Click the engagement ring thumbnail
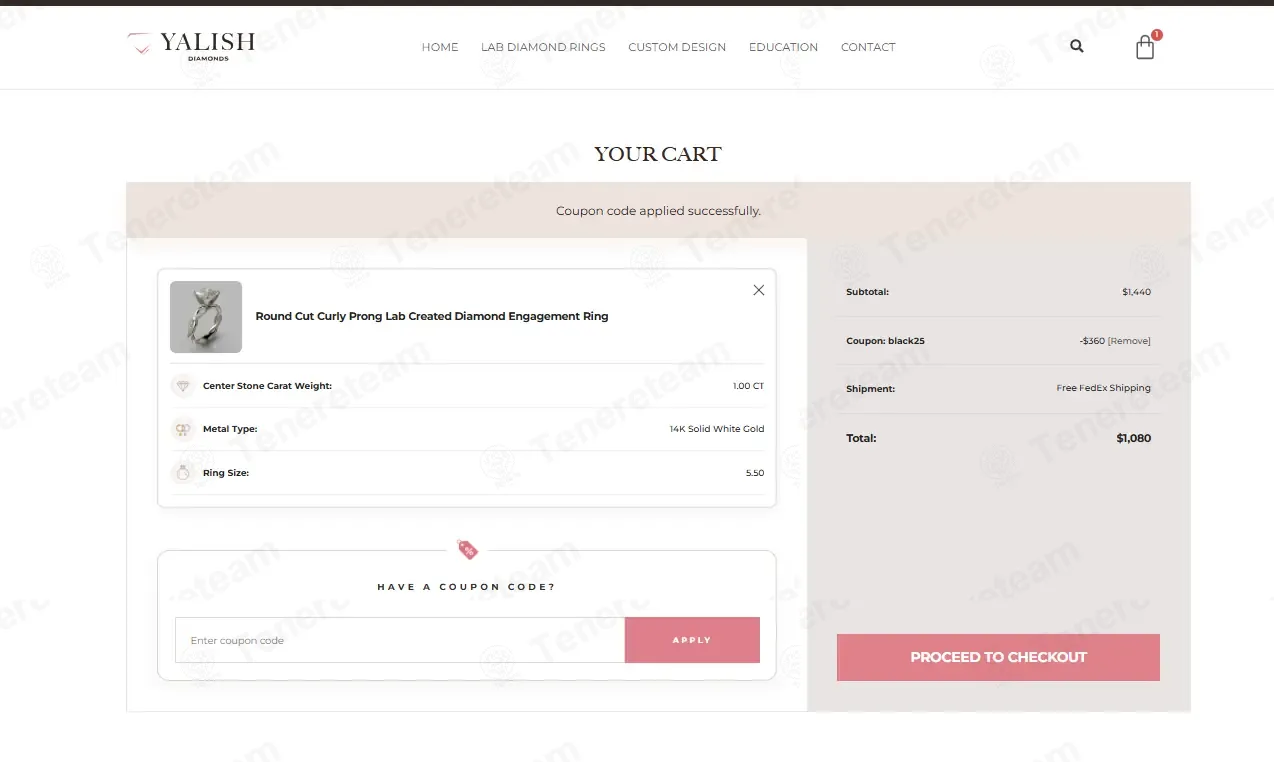Image resolution: width=1274 pixels, height=762 pixels. [x=206, y=317]
